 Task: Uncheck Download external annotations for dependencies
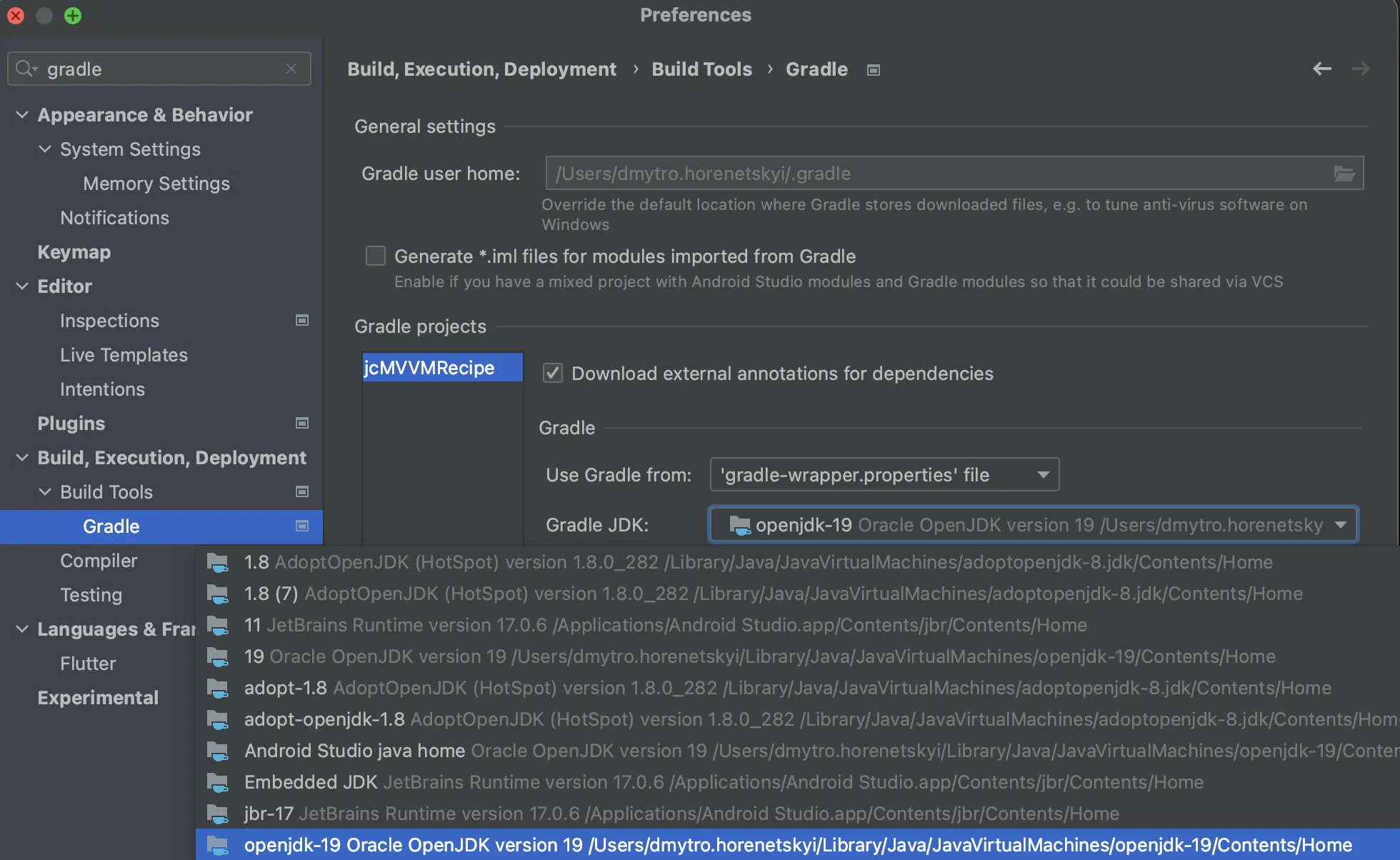click(x=553, y=373)
